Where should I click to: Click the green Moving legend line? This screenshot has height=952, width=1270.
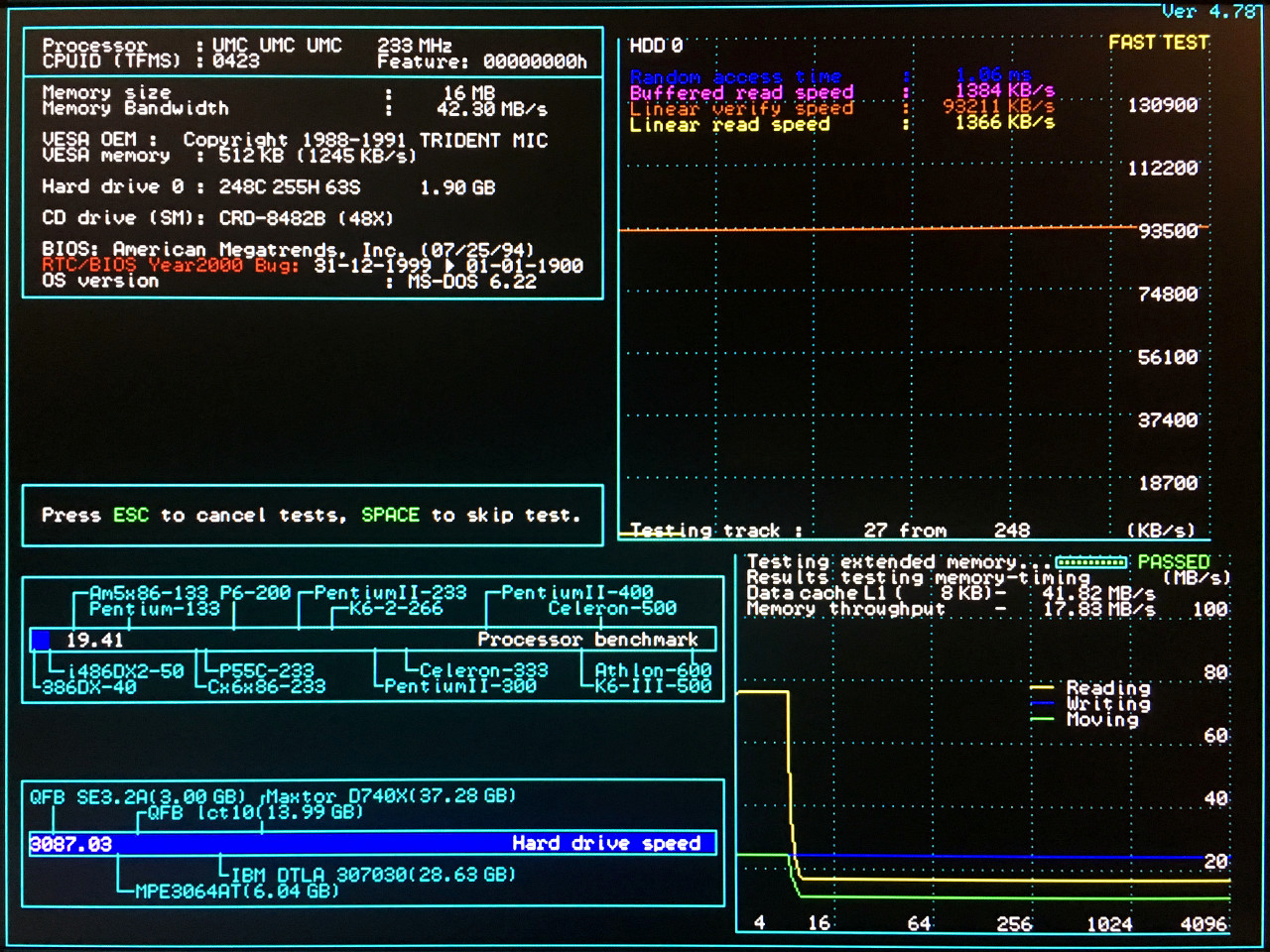pyautogui.click(x=1042, y=719)
